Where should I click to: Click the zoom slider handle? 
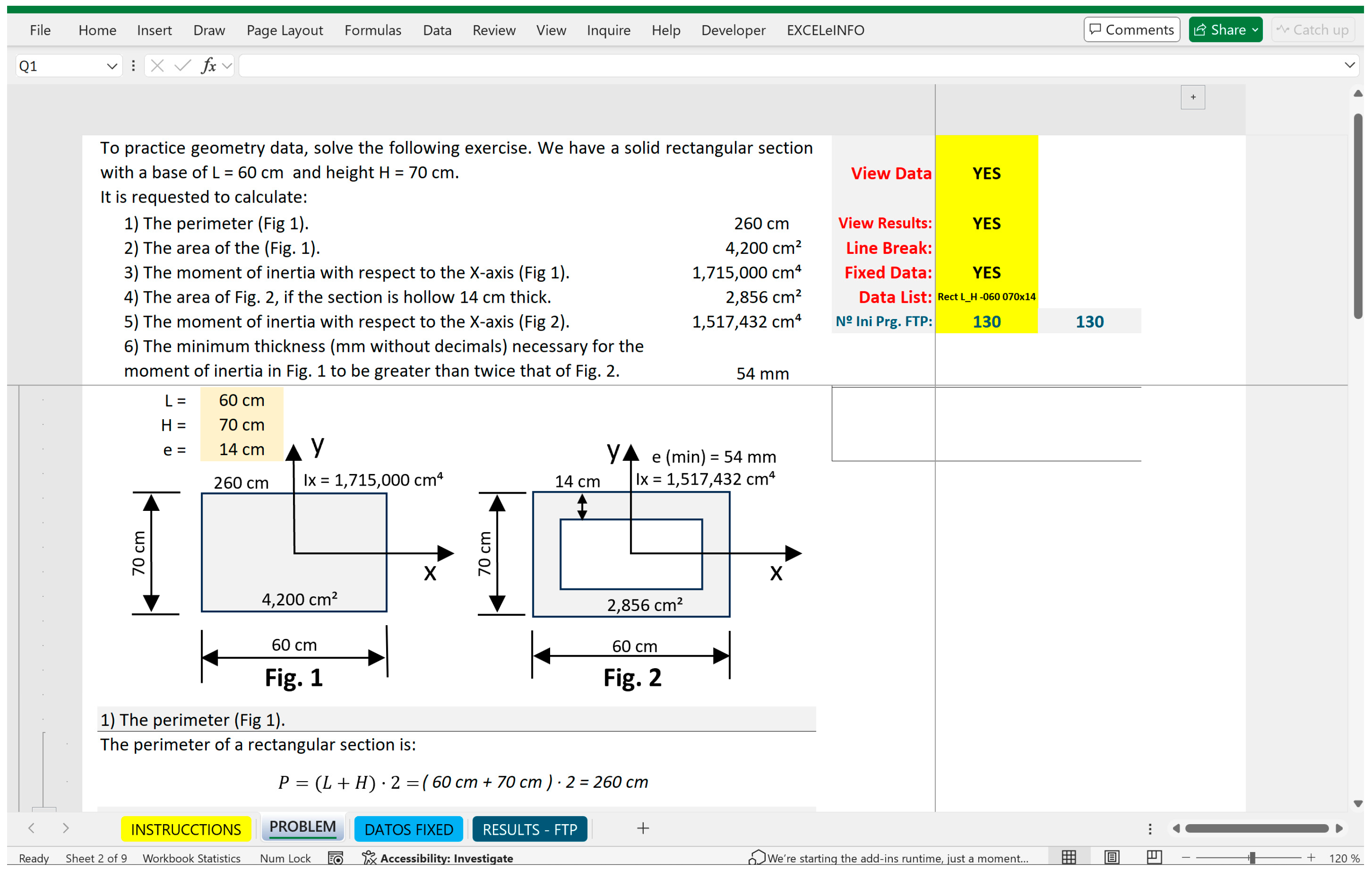[x=1252, y=858]
